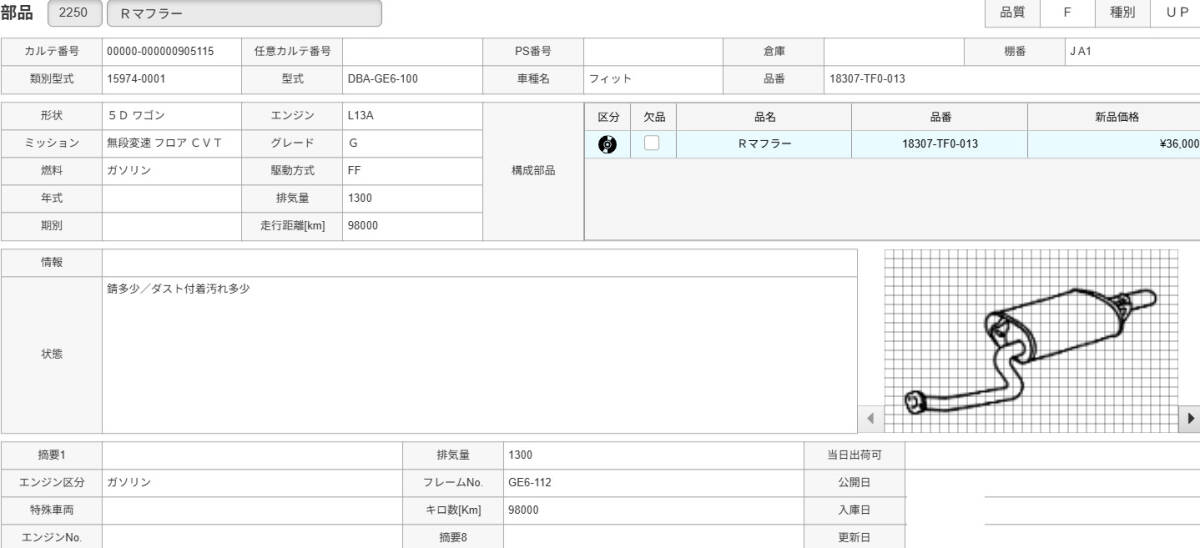Show previous image with left arrow
This screenshot has height=548, width=1200.
pyautogui.click(x=870, y=417)
